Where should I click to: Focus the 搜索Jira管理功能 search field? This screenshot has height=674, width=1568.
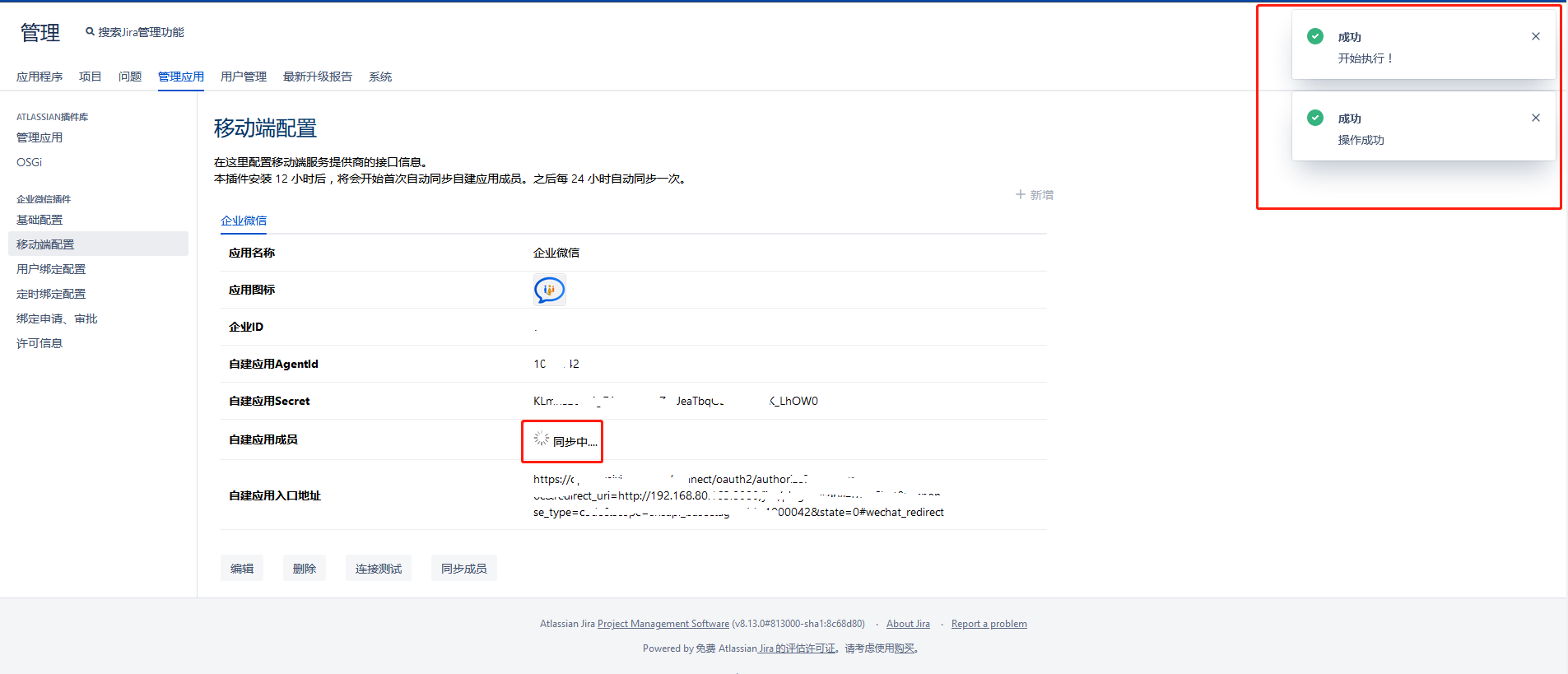[x=141, y=32]
